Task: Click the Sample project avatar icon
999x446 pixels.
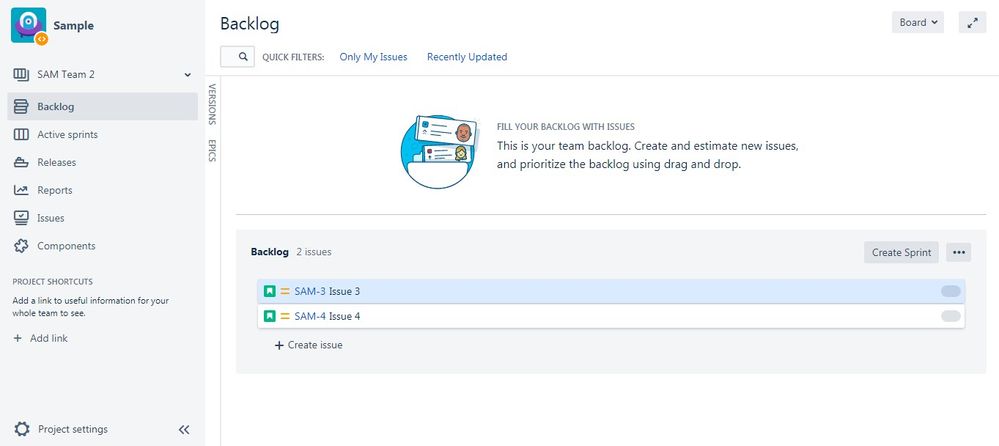Action: (29, 25)
